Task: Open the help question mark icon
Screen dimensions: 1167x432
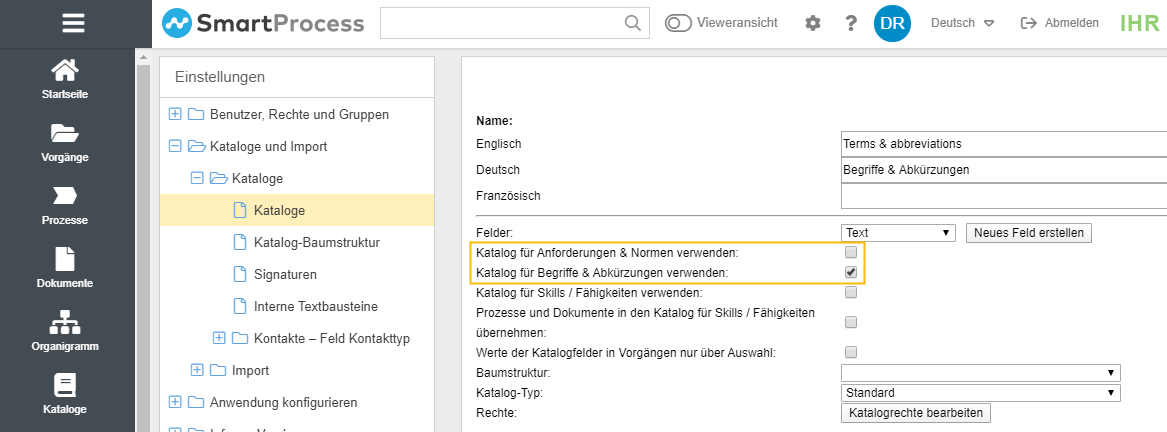Action: click(851, 23)
